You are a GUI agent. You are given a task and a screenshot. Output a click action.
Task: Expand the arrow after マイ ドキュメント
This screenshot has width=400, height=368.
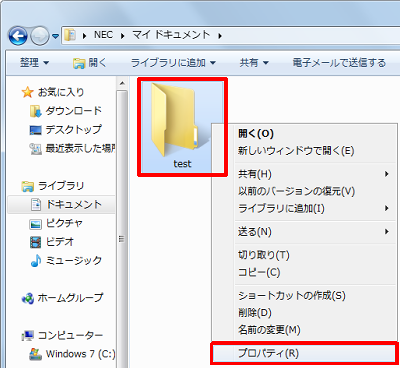[220, 35]
